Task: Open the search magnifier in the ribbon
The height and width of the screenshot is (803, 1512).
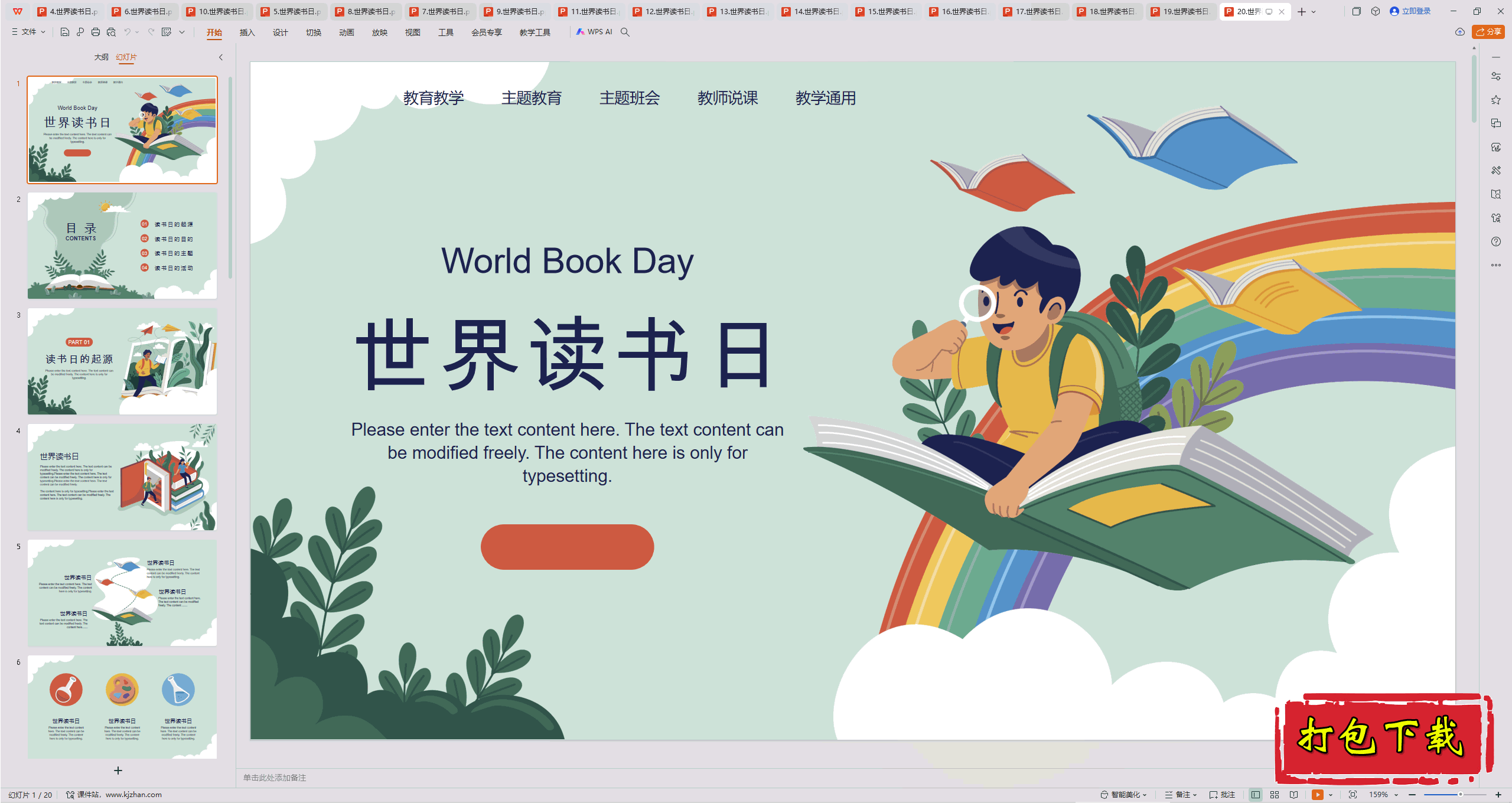Action: pos(625,32)
